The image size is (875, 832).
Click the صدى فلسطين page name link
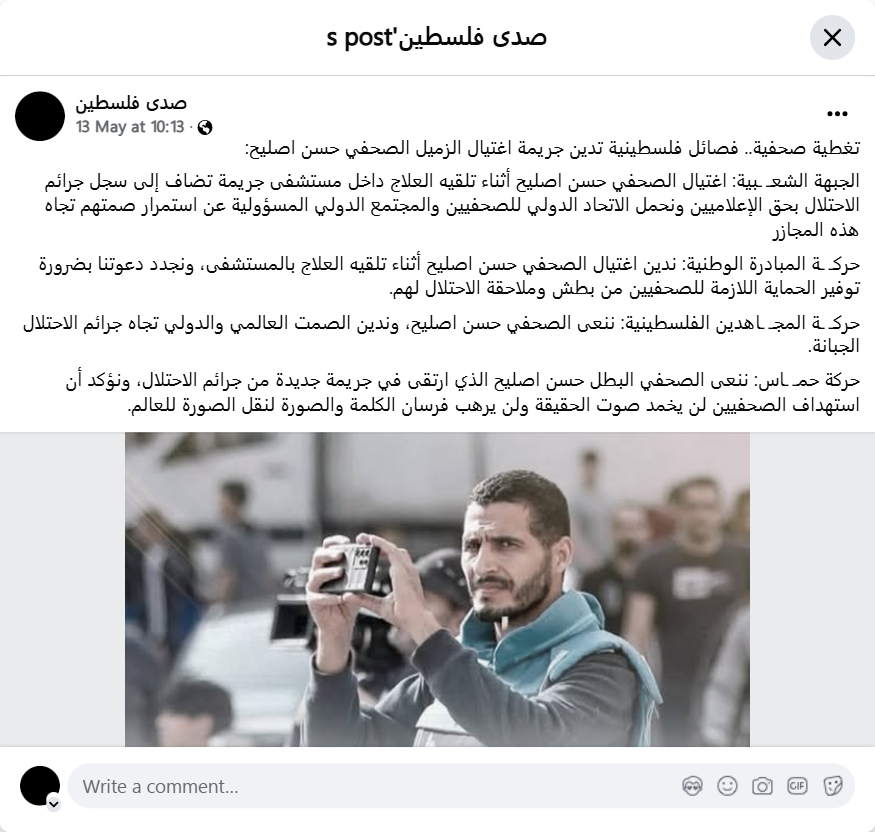[x=131, y=103]
